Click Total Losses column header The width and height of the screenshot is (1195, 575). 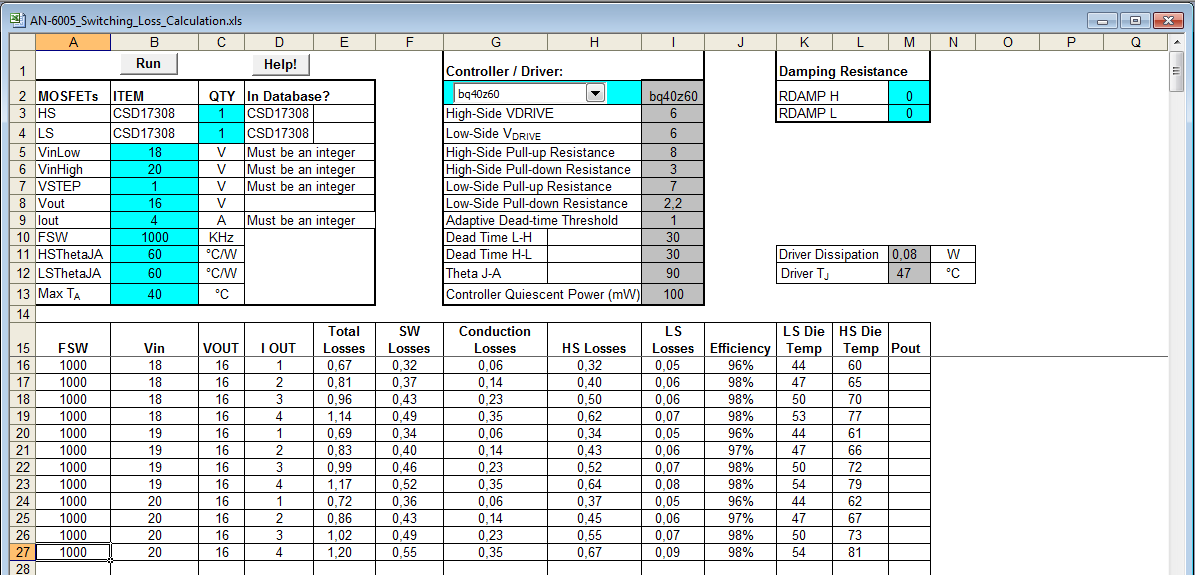pos(344,339)
